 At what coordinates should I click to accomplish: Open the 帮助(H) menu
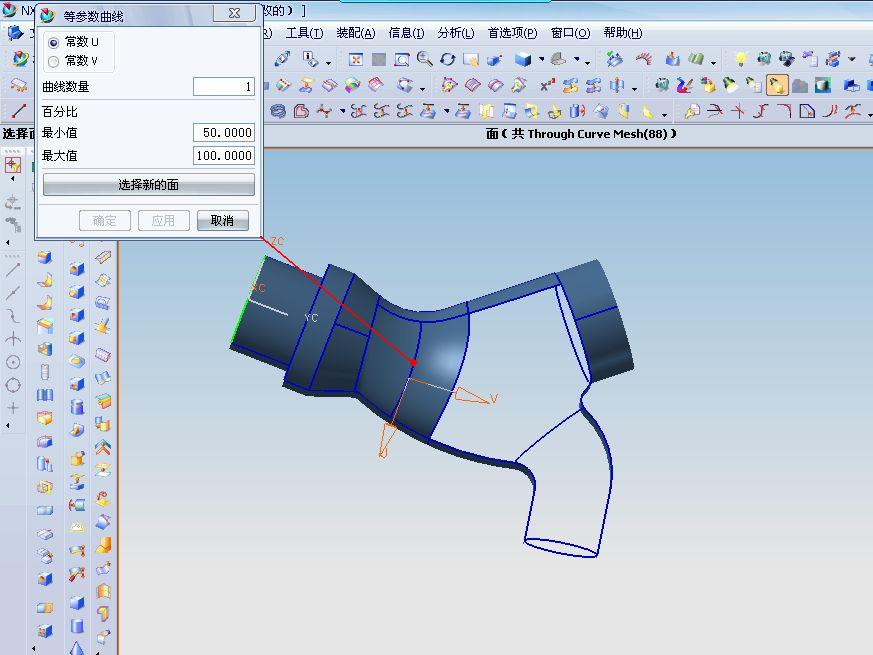pyautogui.click(x=622, y=33)
